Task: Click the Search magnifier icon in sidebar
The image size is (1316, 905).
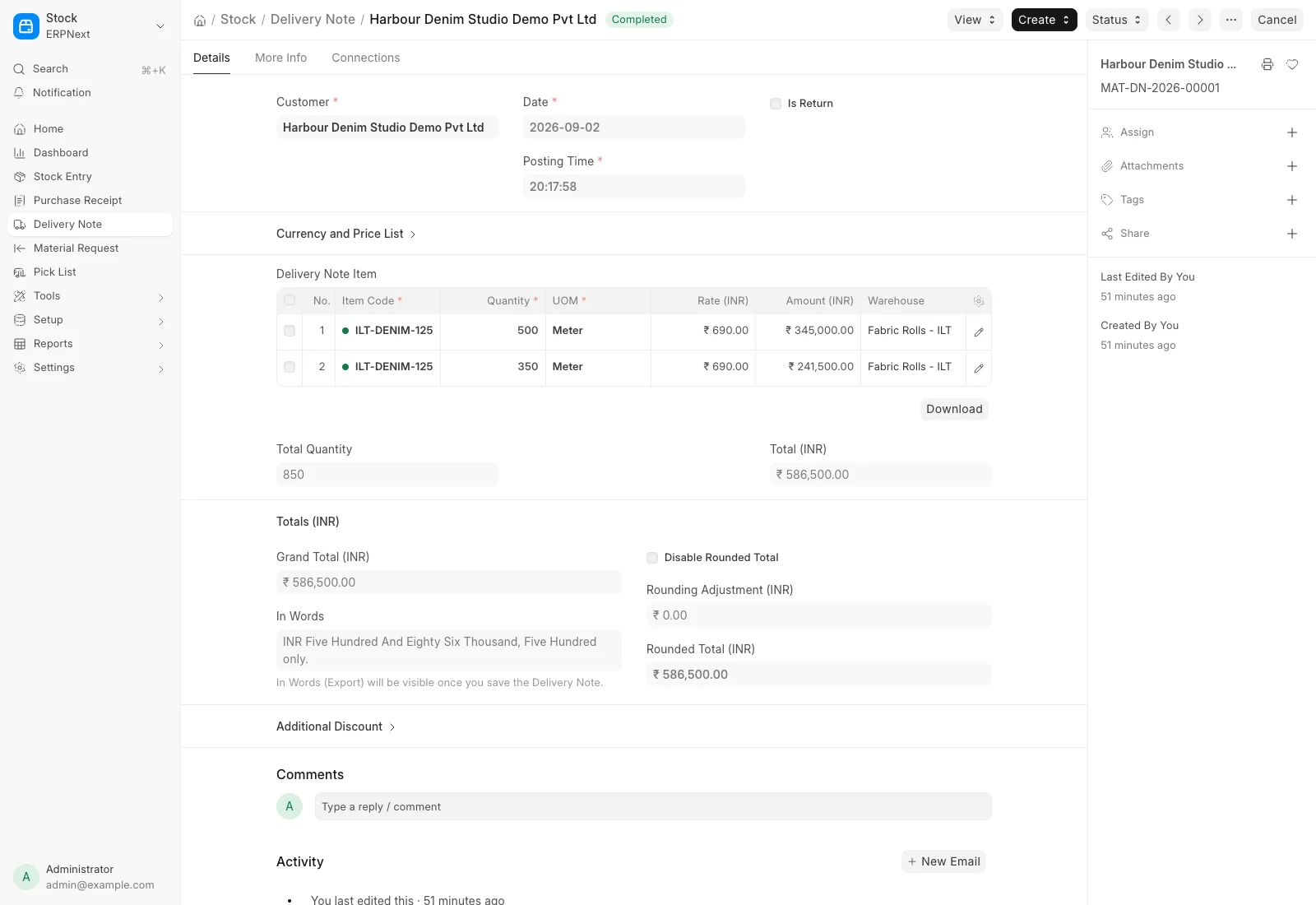Action: tap(19, 69)
